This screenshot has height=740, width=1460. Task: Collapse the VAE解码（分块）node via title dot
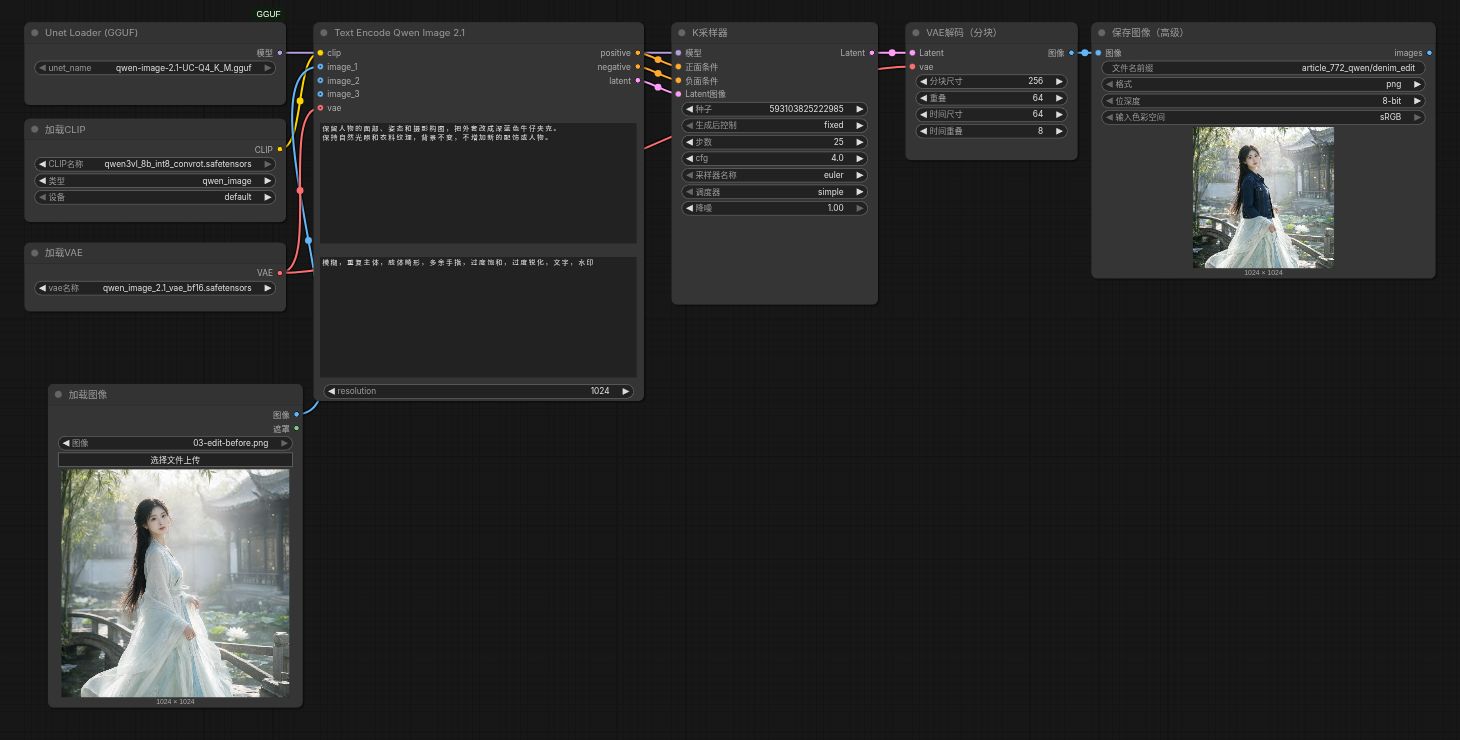[916, 33]
